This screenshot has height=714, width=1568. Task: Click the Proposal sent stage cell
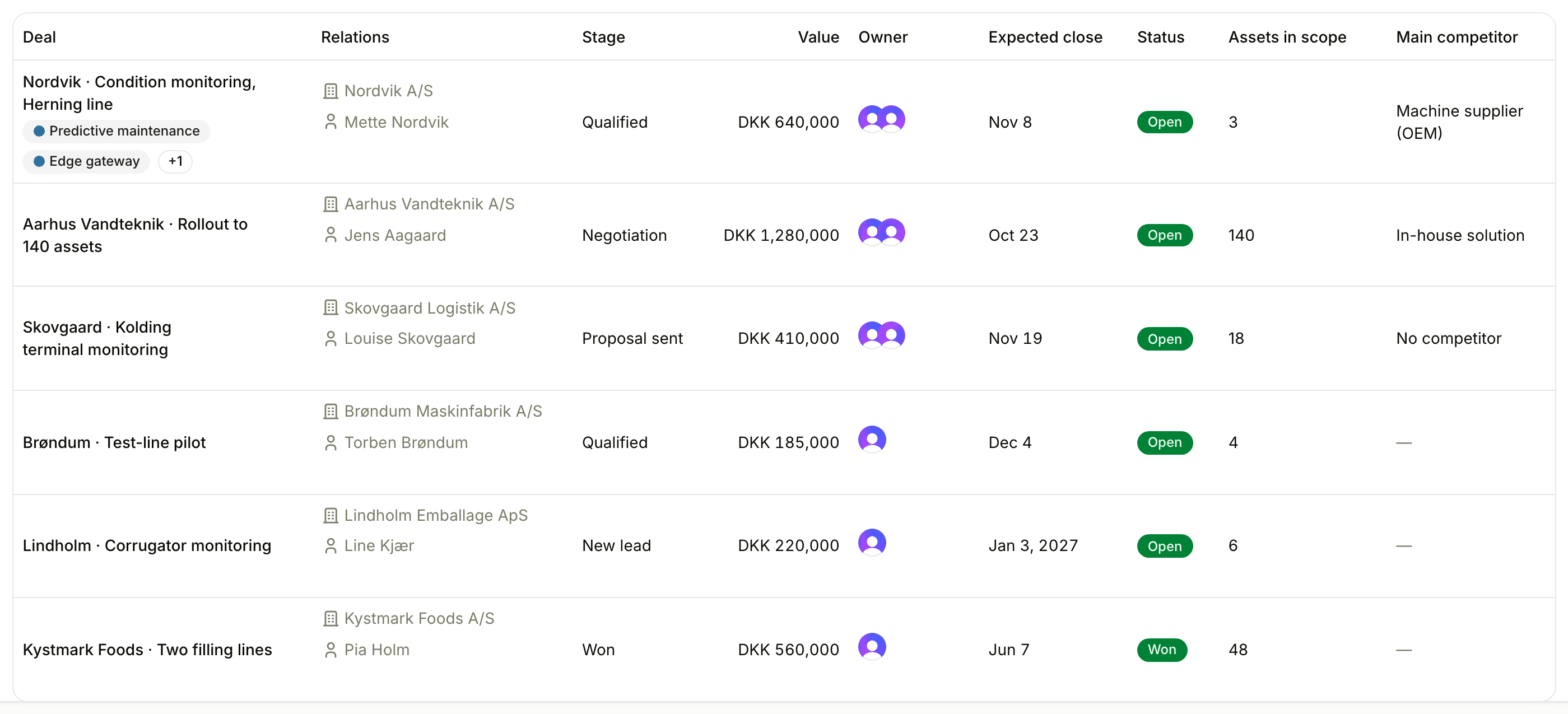pos(632,338)
